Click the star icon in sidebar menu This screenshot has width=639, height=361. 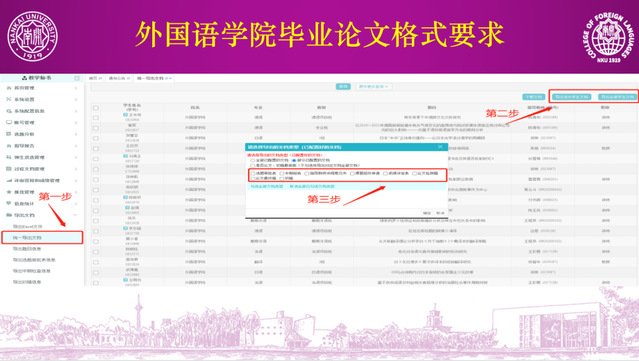click(x=9, y=192)
